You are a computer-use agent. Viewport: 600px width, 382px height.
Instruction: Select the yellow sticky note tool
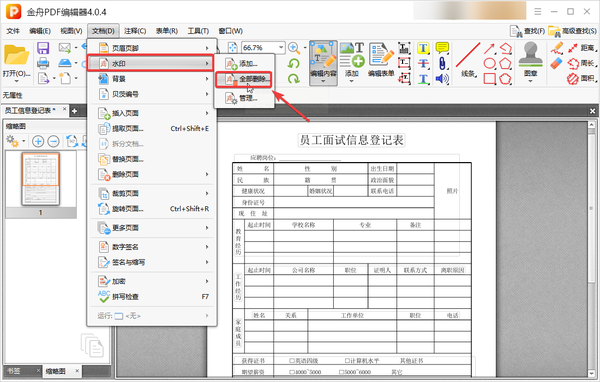pyautogui.click(x=442, y=48)
